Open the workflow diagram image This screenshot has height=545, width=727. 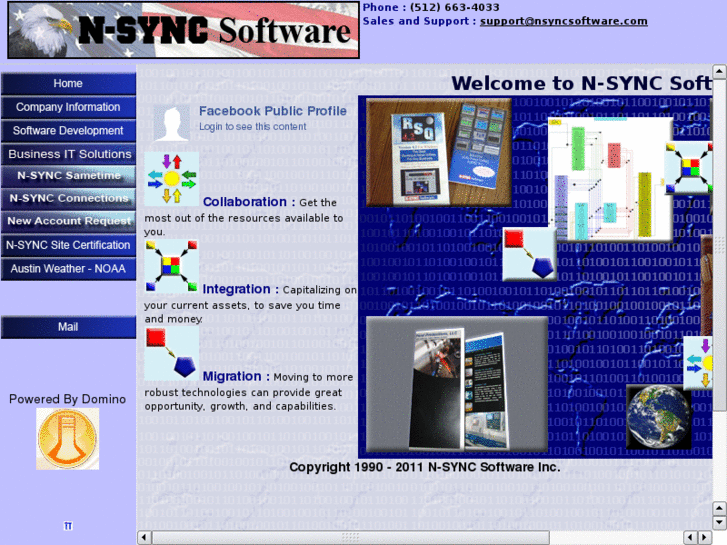tap(610, 179)
